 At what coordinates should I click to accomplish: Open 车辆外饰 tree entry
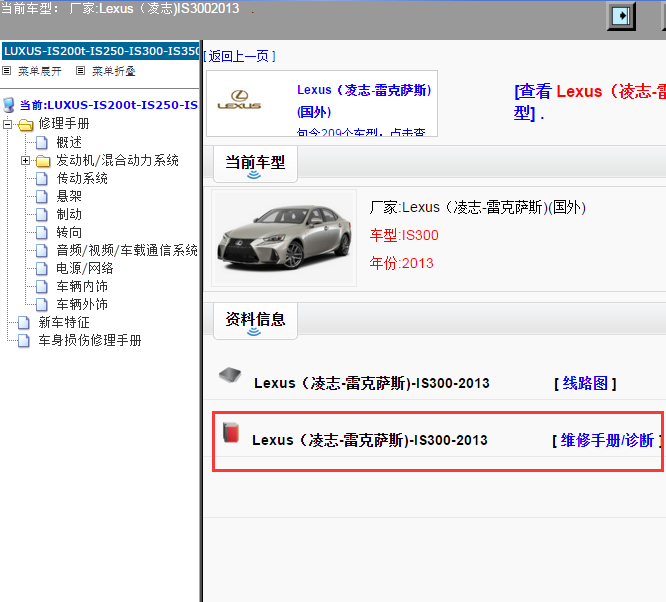(82, 304)
